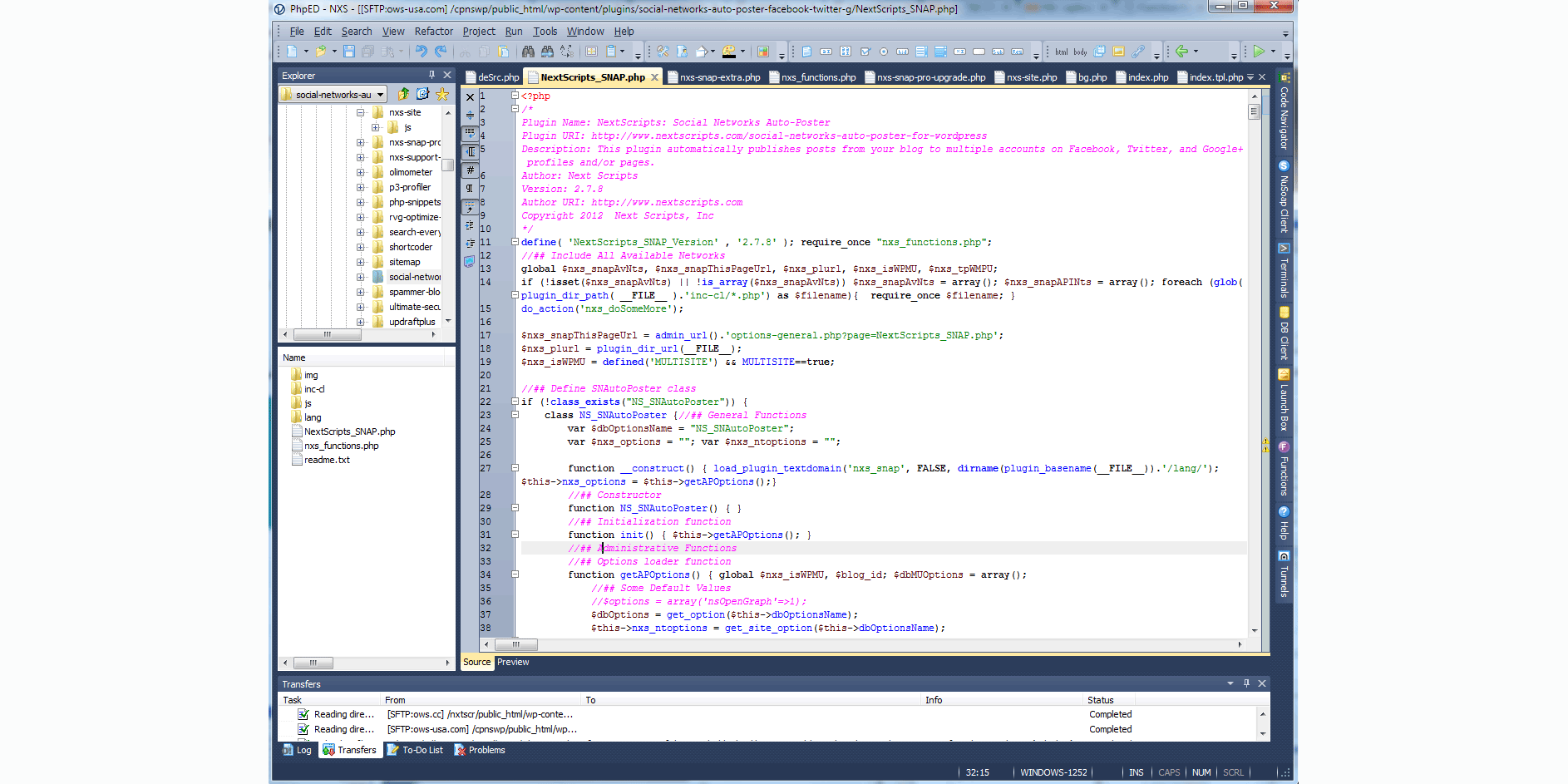Viewport: 1568px width, 784px height.
Task: Expand the shortcoder folder node
Action: point(361,247)
